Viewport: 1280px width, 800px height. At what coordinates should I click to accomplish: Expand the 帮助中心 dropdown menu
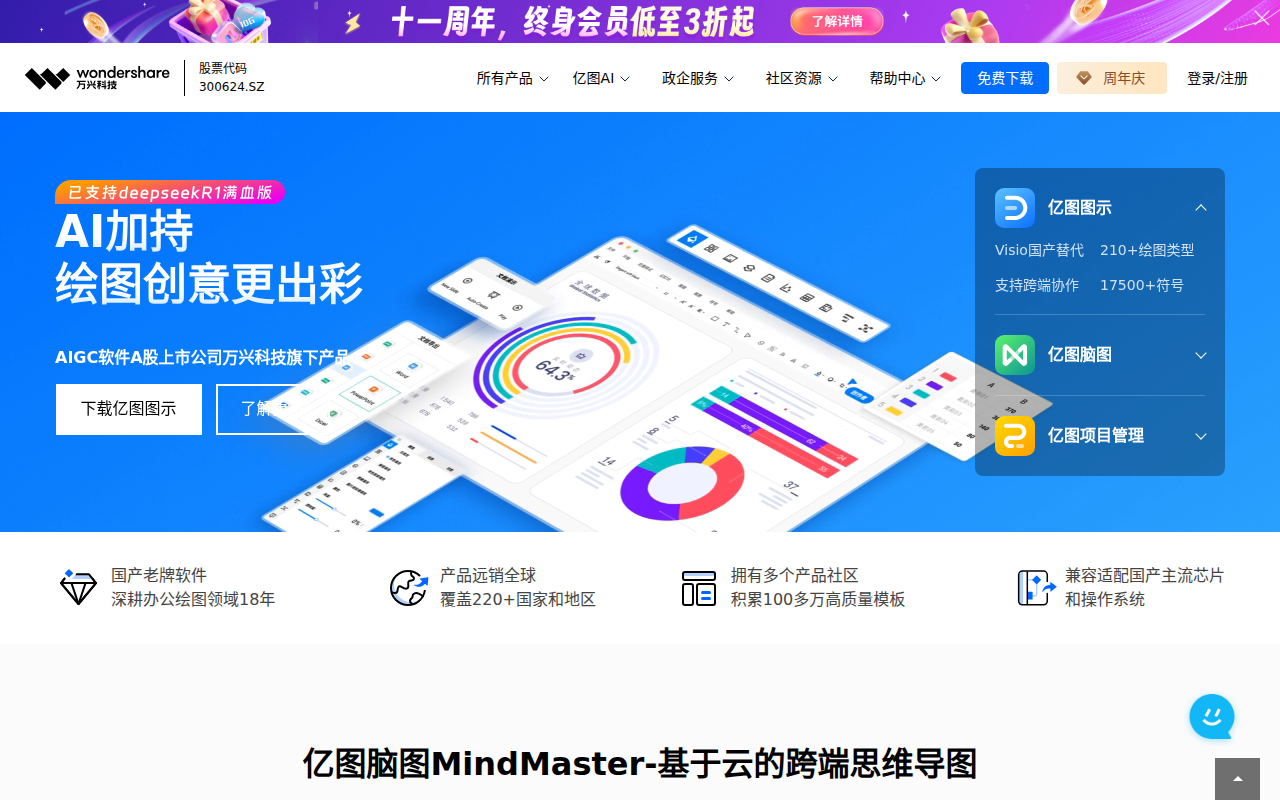point(905,78)
